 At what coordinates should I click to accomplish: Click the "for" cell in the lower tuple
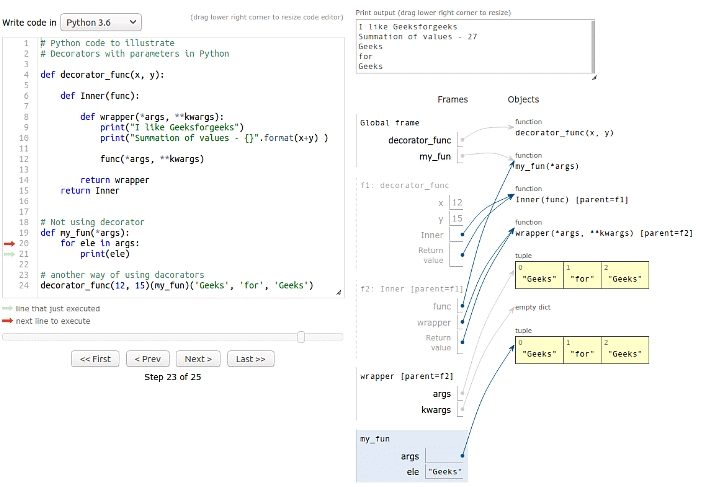(x=582, y=350)
